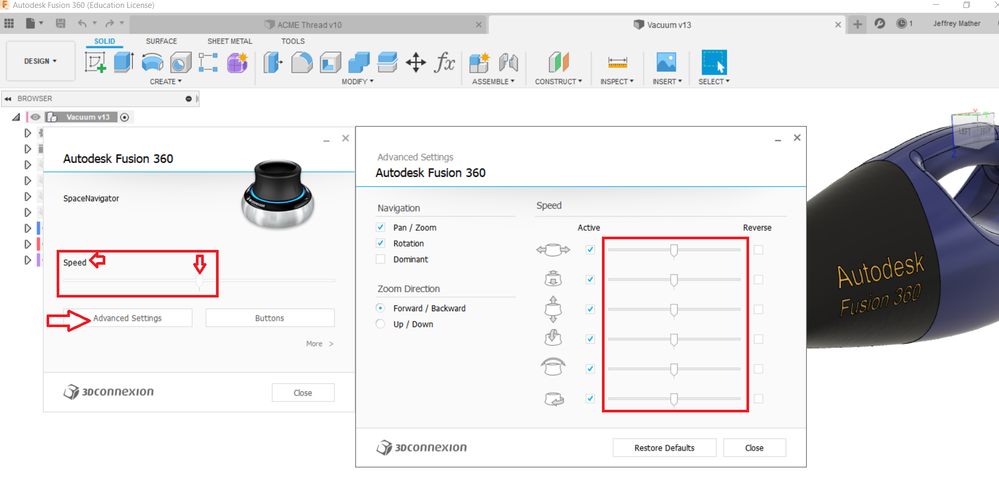Viewport: 999px width, 477px height.
Task: Select the Move/Copy tool
Action: coord(415,62)
